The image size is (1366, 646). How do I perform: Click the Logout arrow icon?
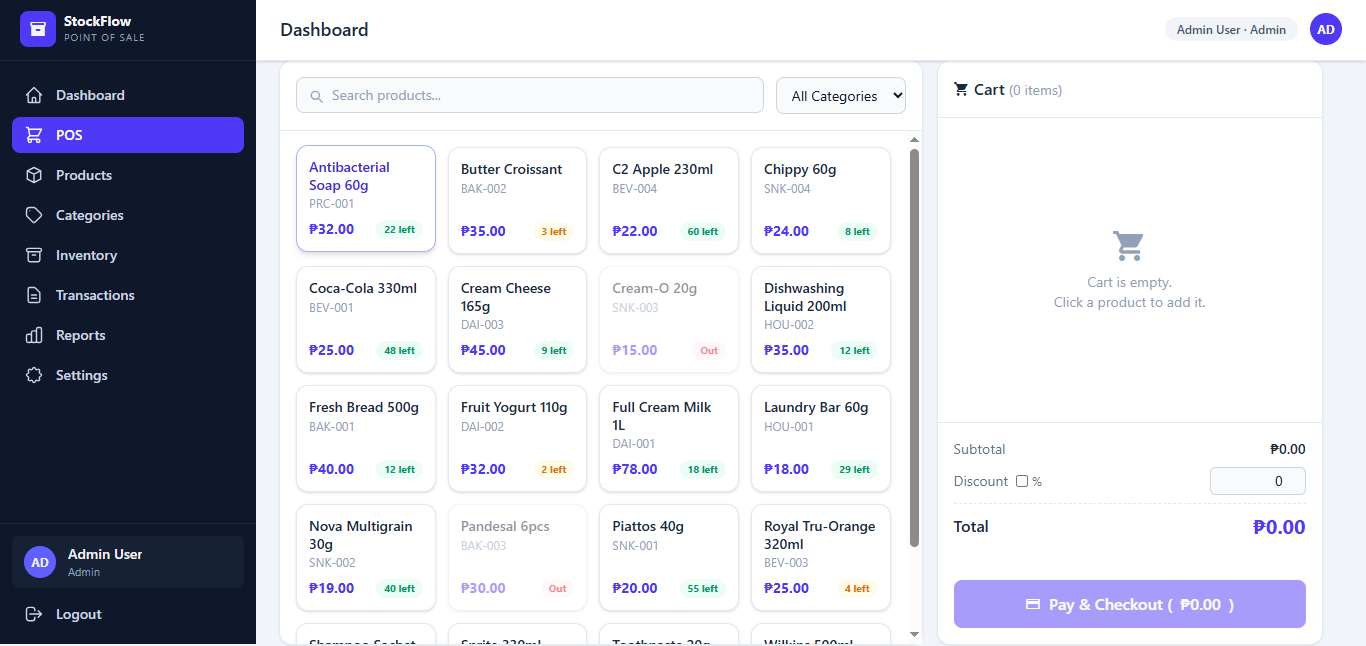(x=34, y=614)
